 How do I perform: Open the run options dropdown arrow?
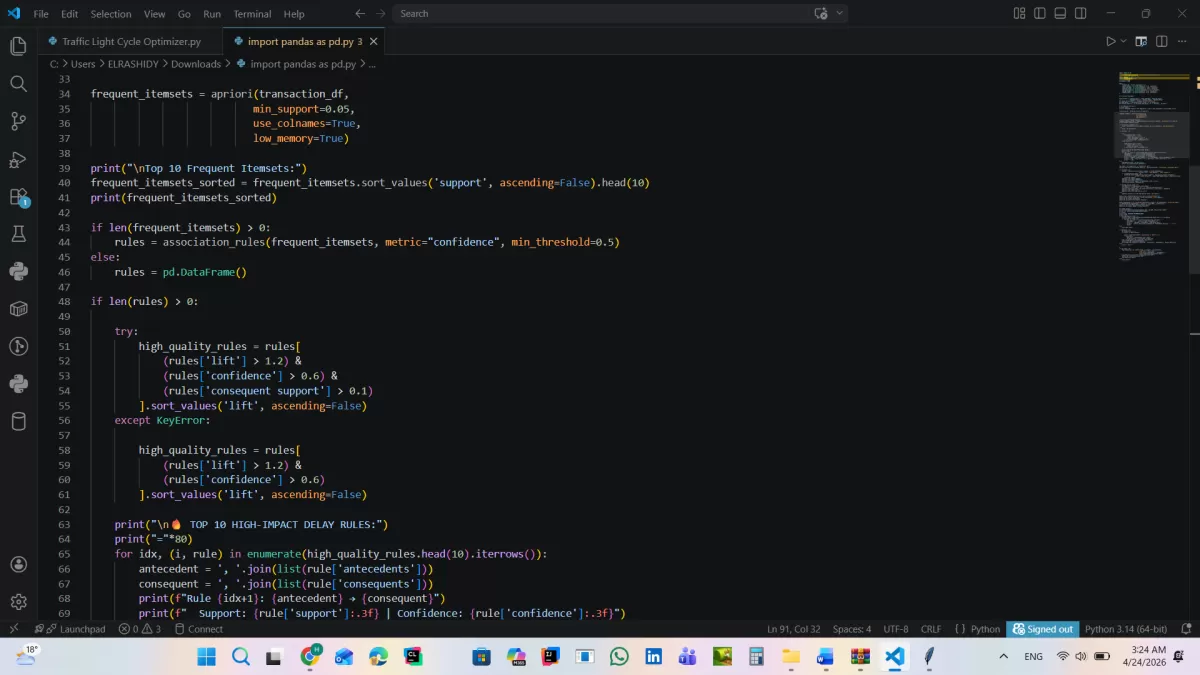[x=1123, y=41]
